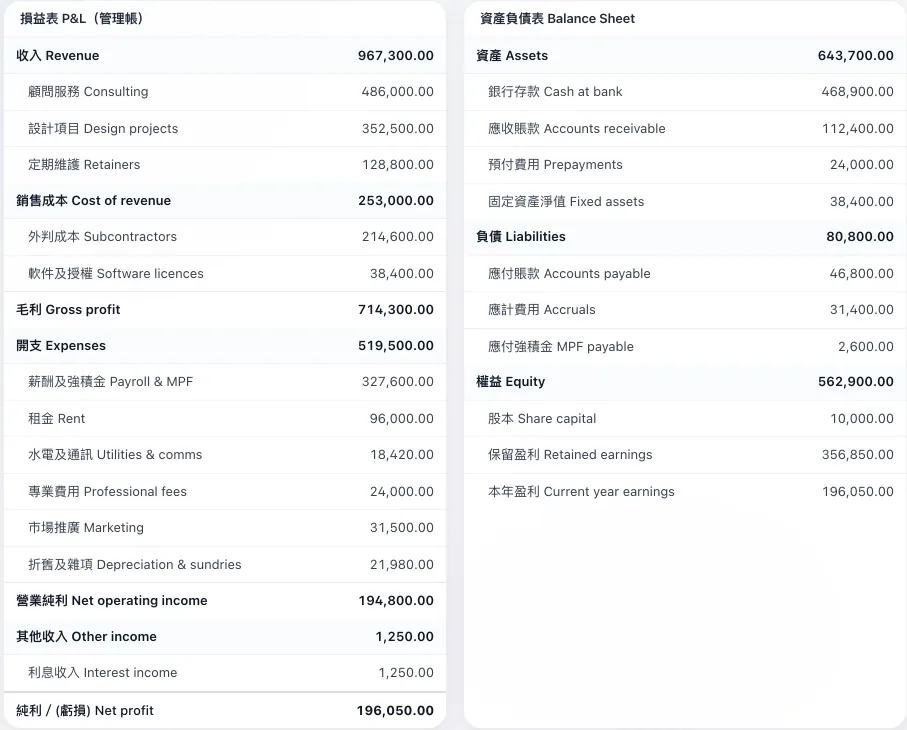Click the net profit 196,050.00 value
This screenshot has height=730, width=907.
click(x=395, y=710)
